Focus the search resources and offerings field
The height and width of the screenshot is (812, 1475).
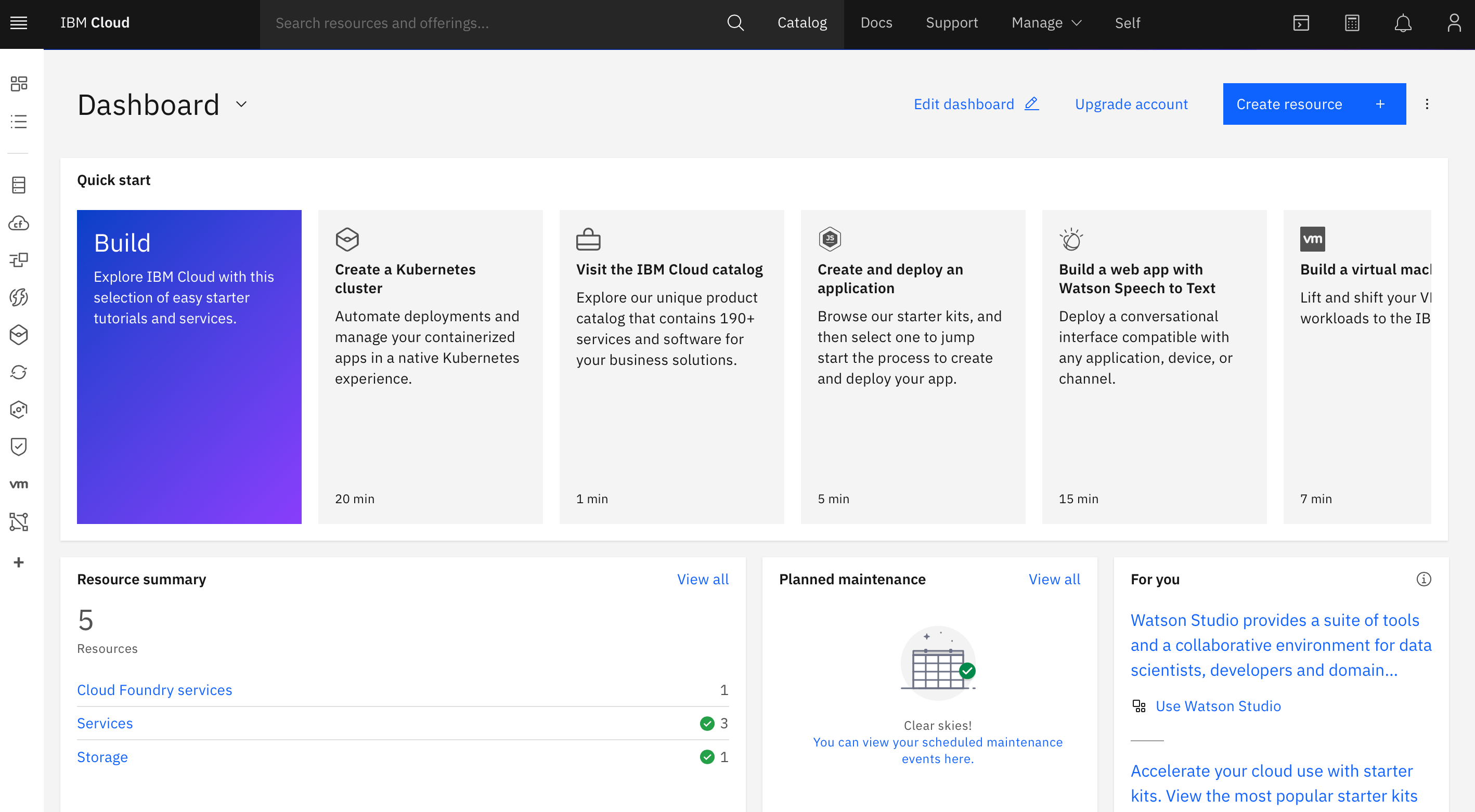click(x=493, y=23)
